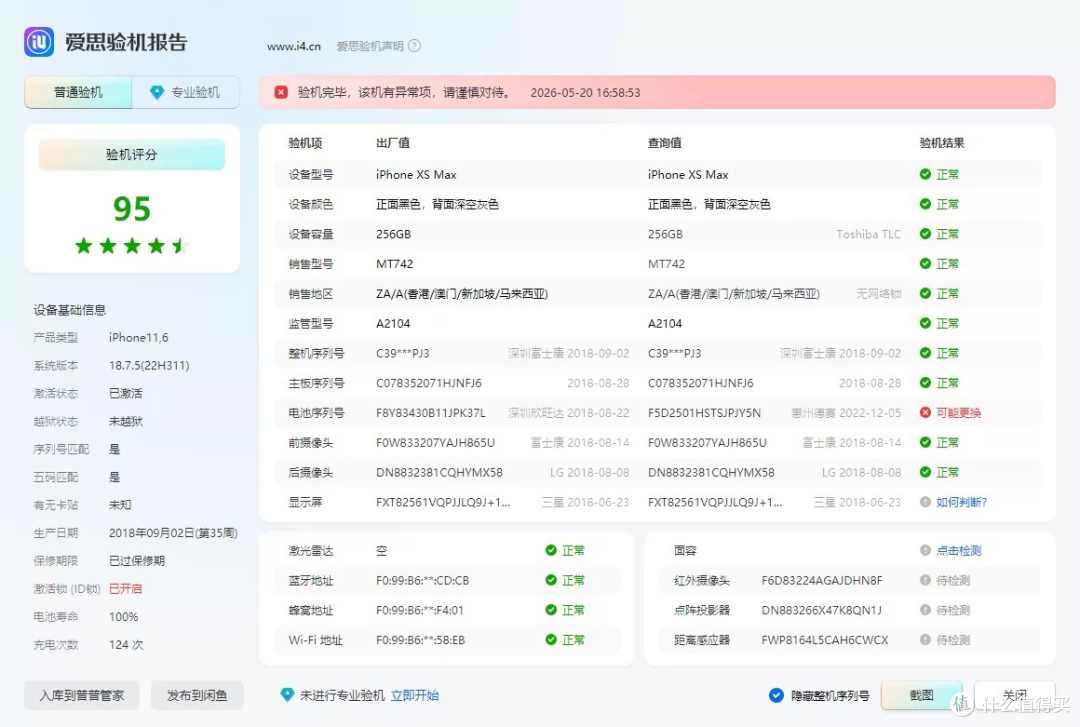Click the Wi-Fi address F0:99:B6:**:58:EB

pyautogui.click(x=420, y=640)
